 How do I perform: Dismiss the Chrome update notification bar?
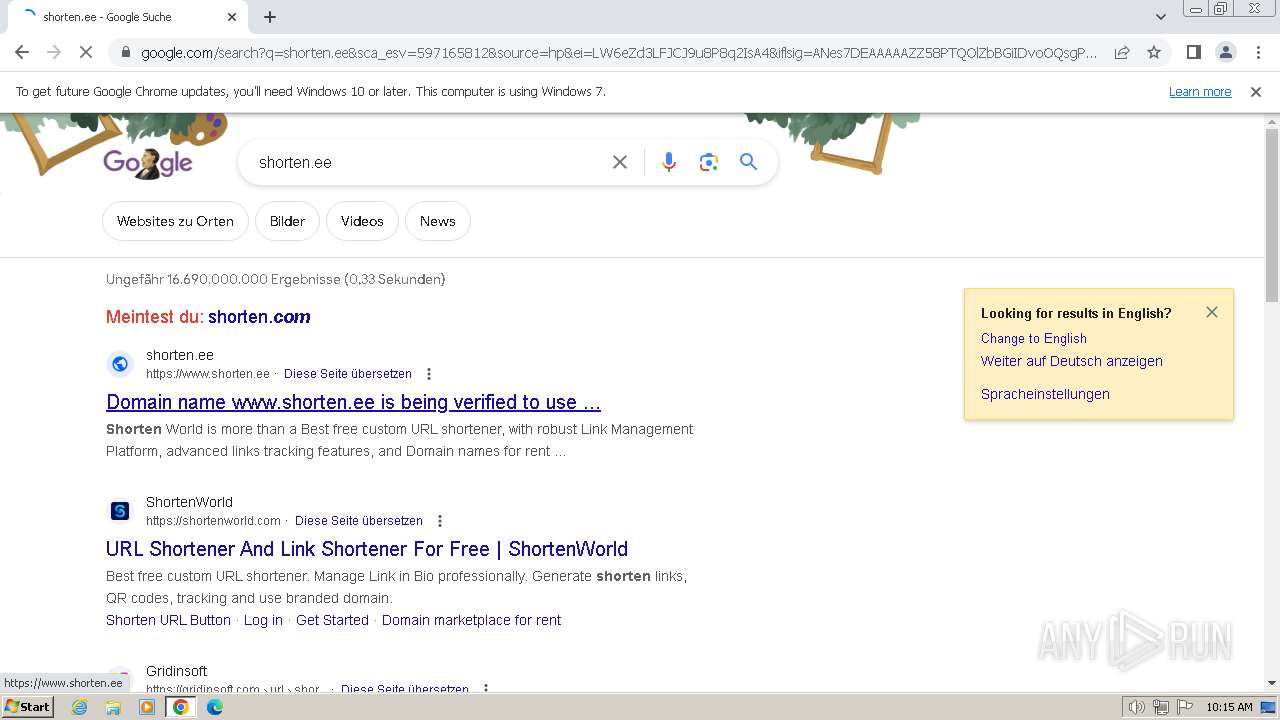1256,91
